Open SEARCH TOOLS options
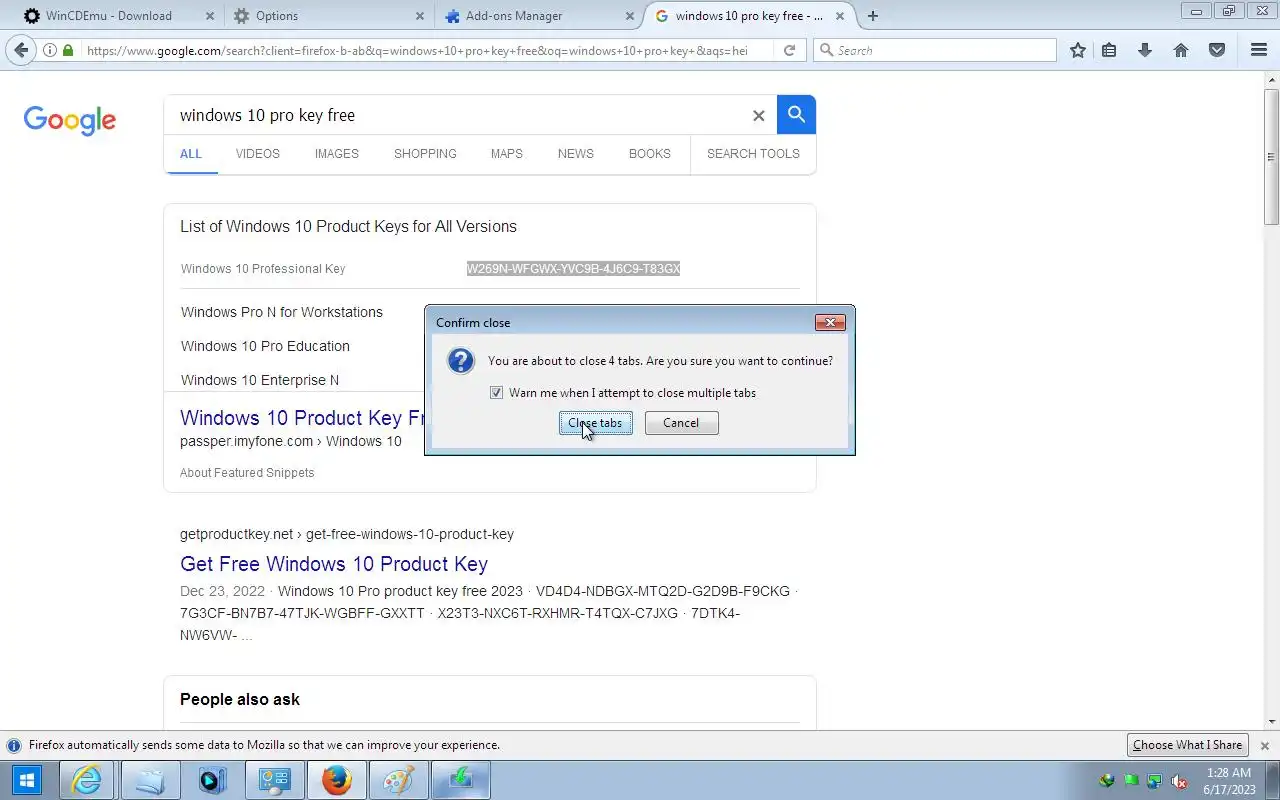Screen dimensions: 1280x800 pyautogui.click(x=753, y=154)
